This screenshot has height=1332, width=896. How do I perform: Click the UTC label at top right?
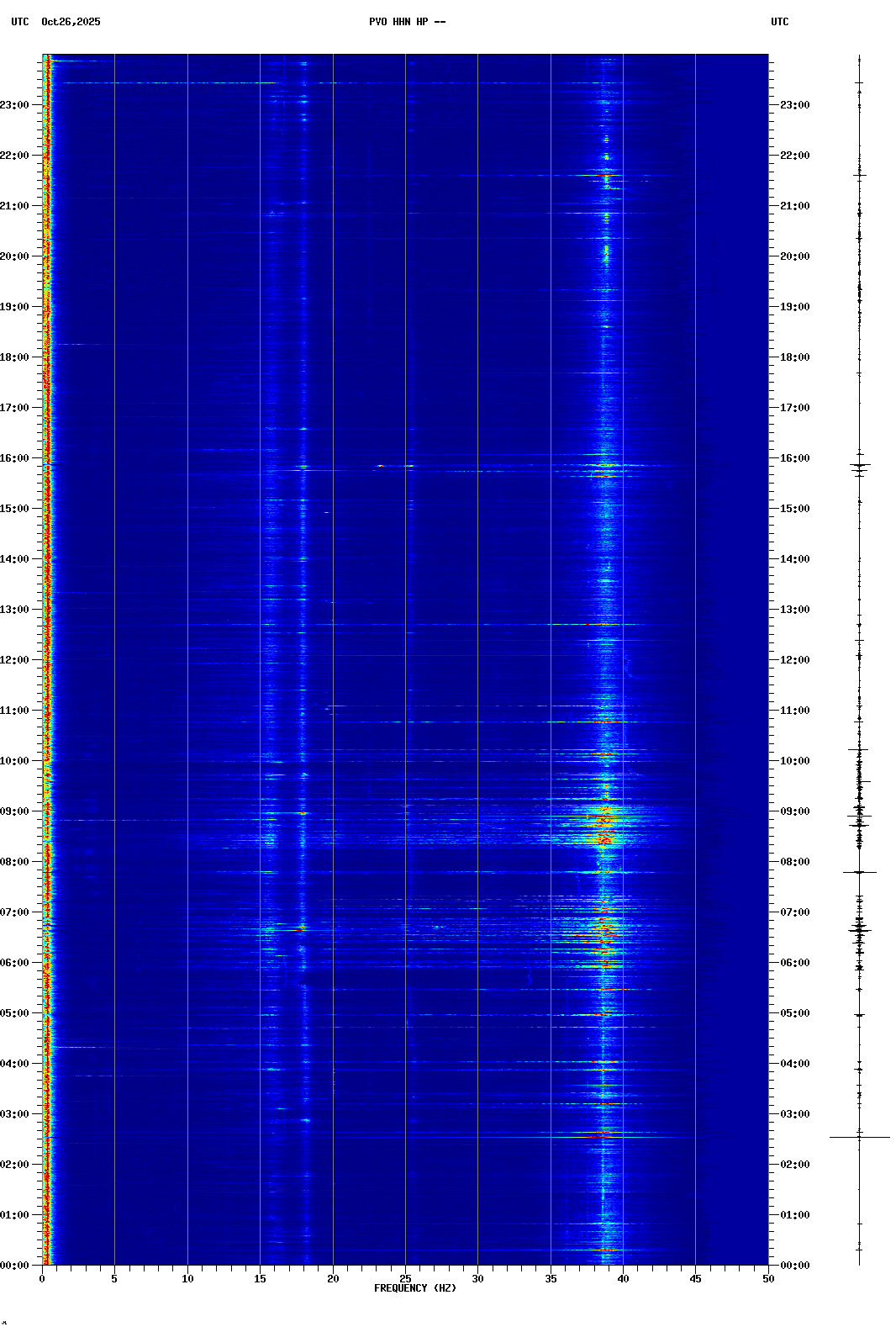pyautogui.click(x=779, y=22)
